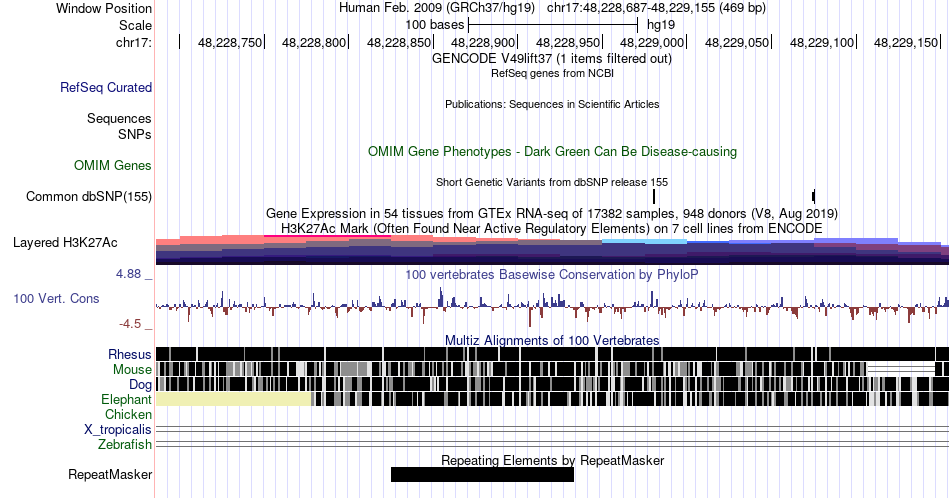
Task: Click 'Publications: Sequences in Scientific Articles' title
Action: pos(552,104)
